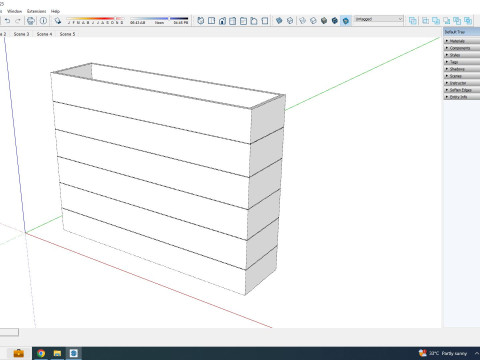Select Shaded With Textures style

(335, 21)
